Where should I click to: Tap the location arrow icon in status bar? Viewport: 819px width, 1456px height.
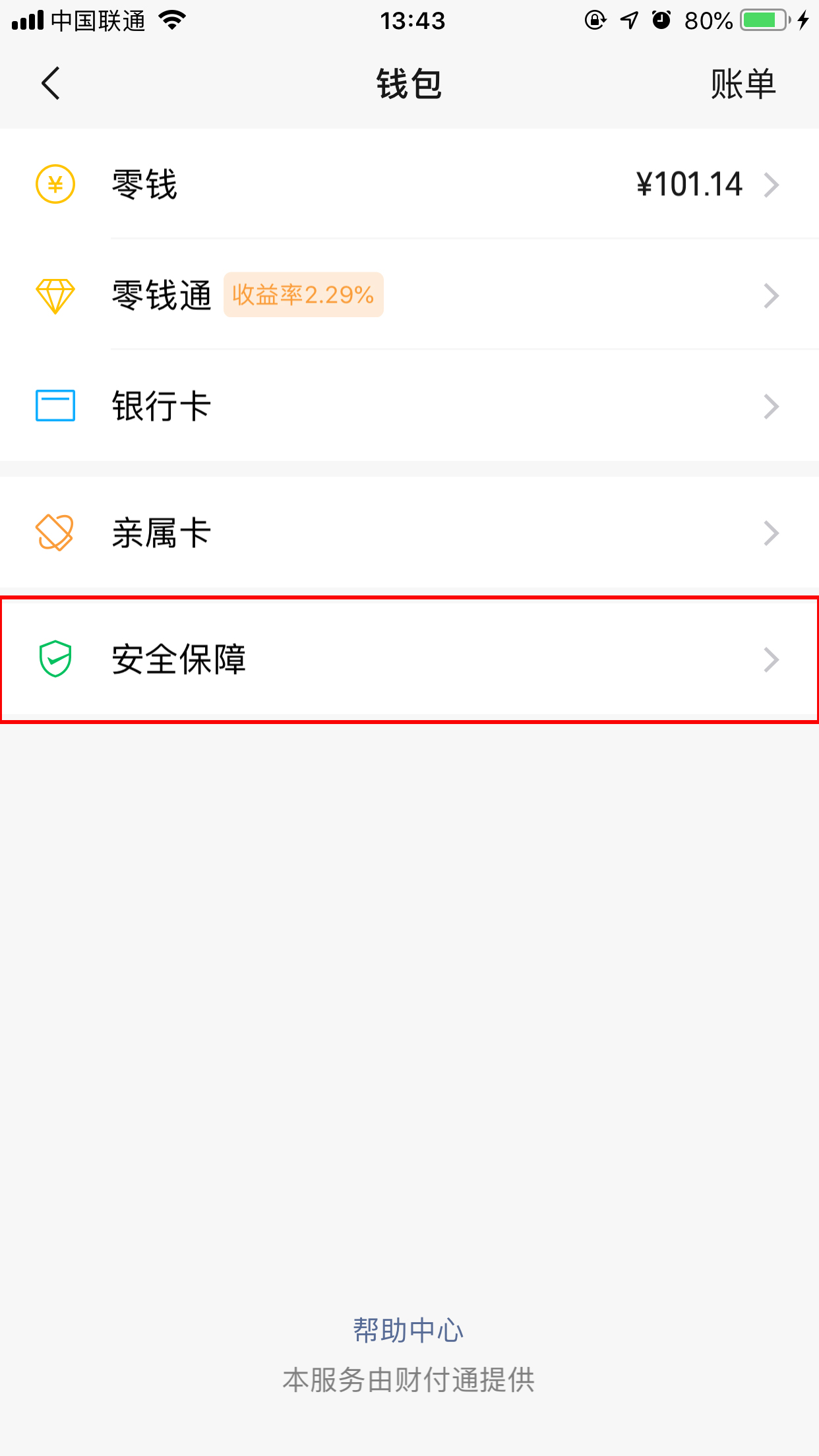tap(628, 20)
